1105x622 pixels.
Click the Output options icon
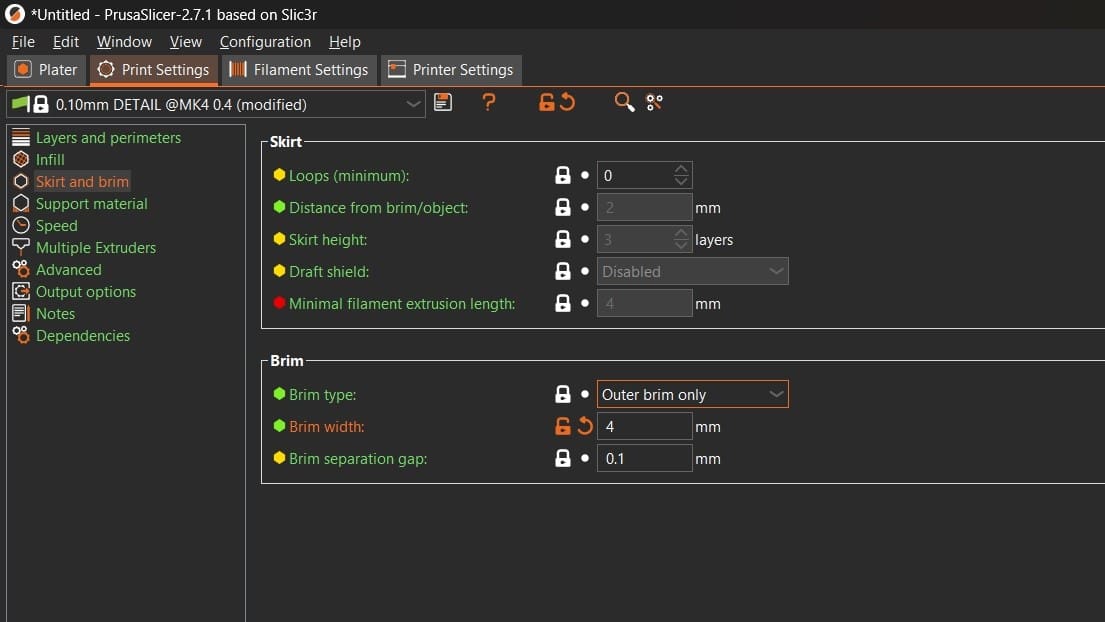21,291
